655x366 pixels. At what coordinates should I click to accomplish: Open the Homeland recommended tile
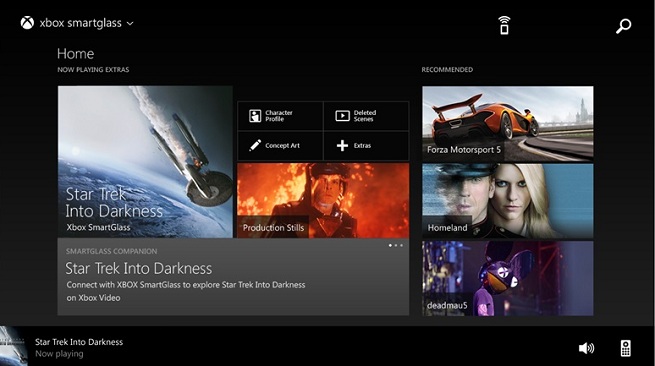(508, 201)
